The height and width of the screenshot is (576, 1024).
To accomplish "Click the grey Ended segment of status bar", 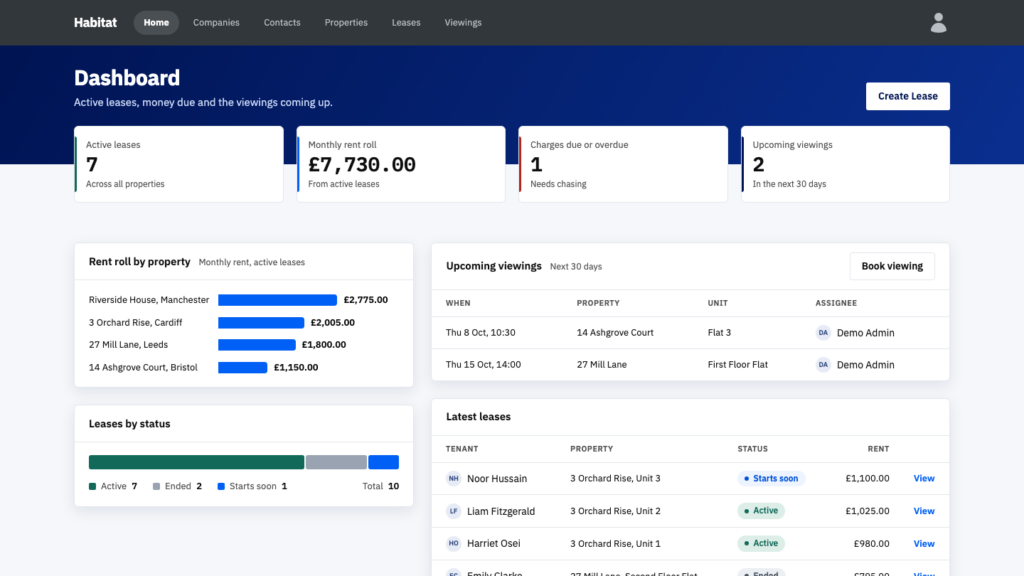I will click(x=336, y=462).
